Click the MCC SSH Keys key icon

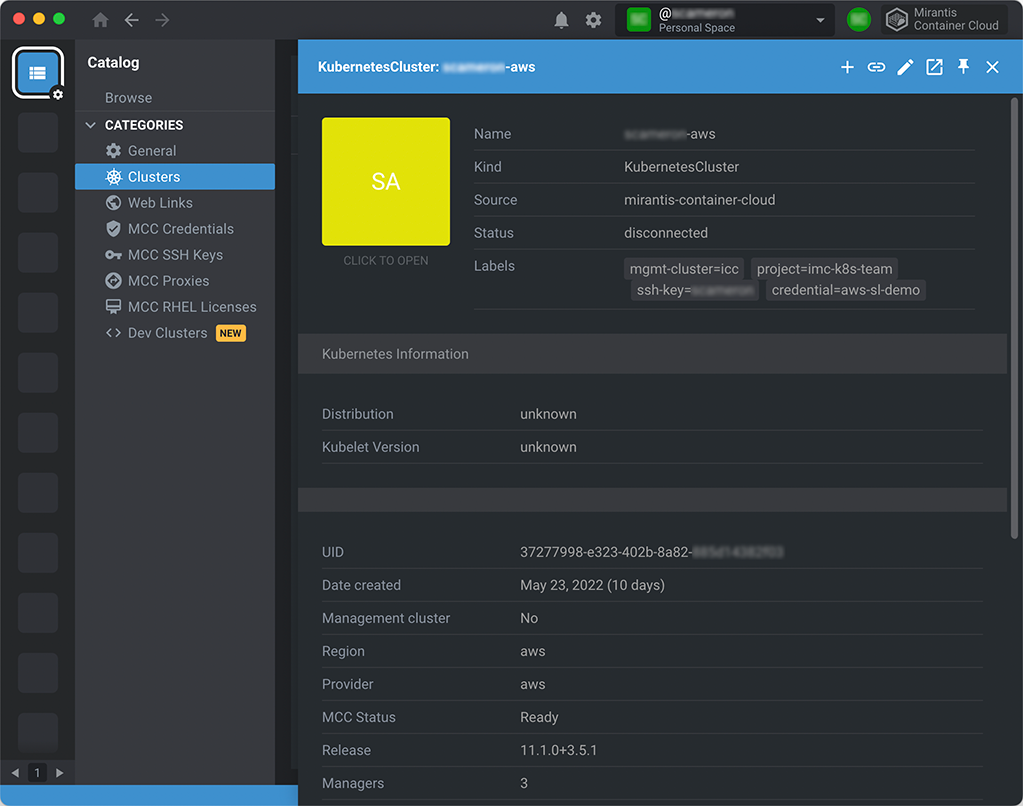click(114, 255)
